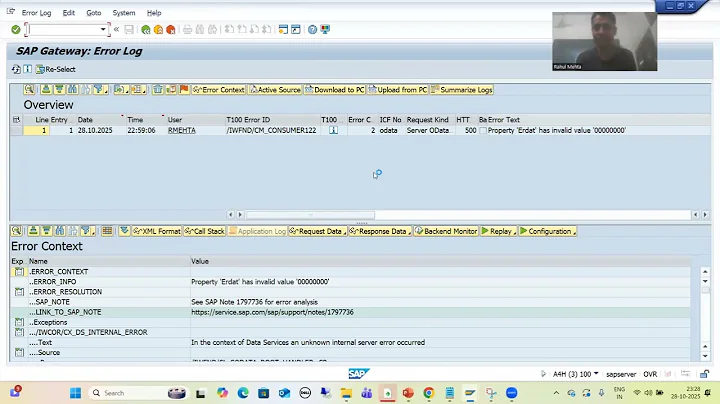This screenshot has width=720, height=404.
Task: Open the Edit menu
Action: click(69, 13)
